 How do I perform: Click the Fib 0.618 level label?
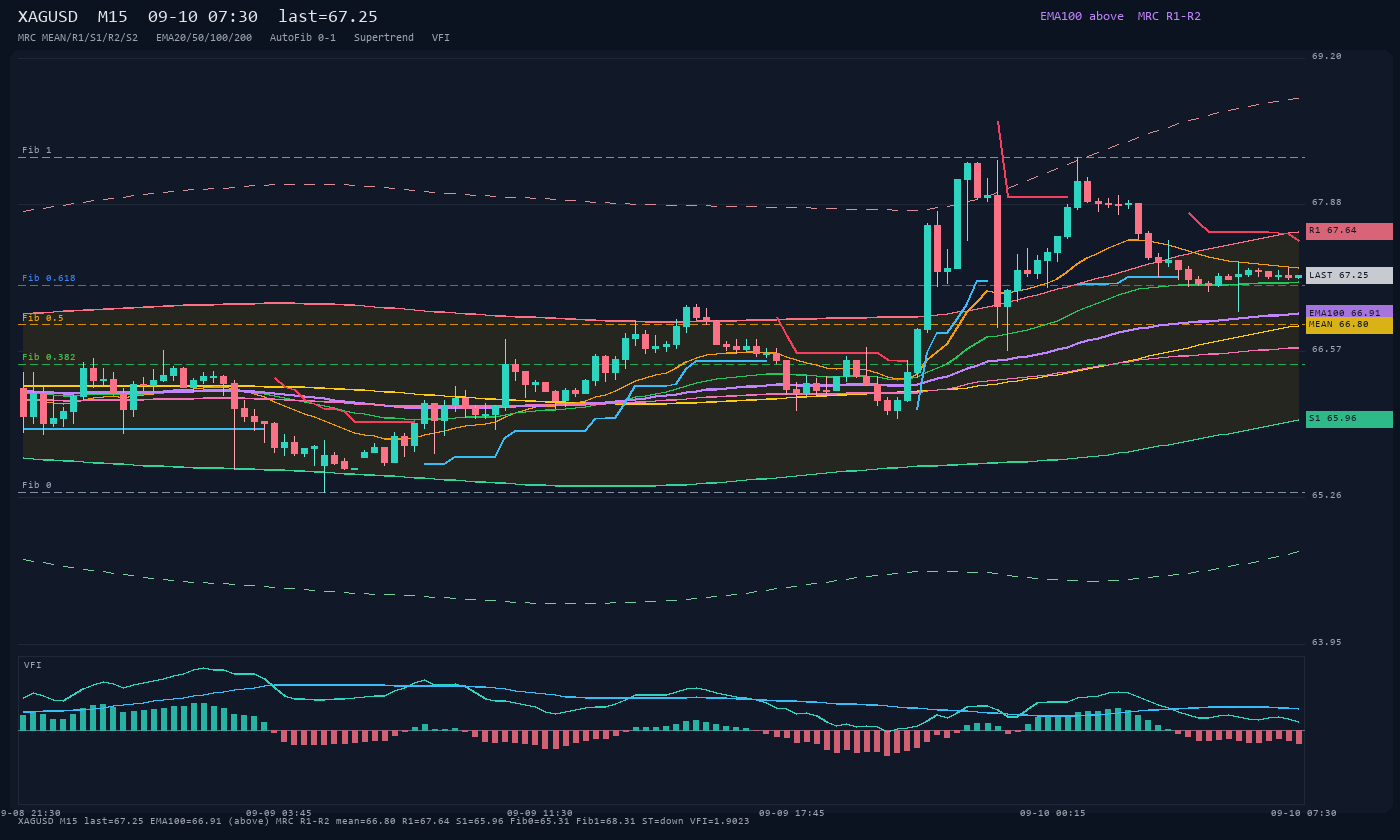(x=49, y=278)
